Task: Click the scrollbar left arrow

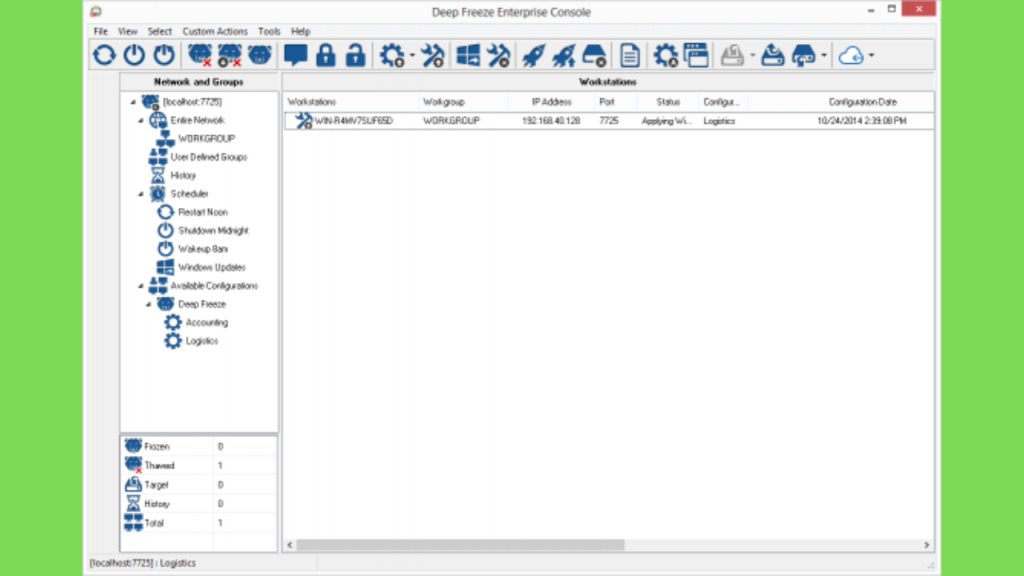Action: [290, 545]
